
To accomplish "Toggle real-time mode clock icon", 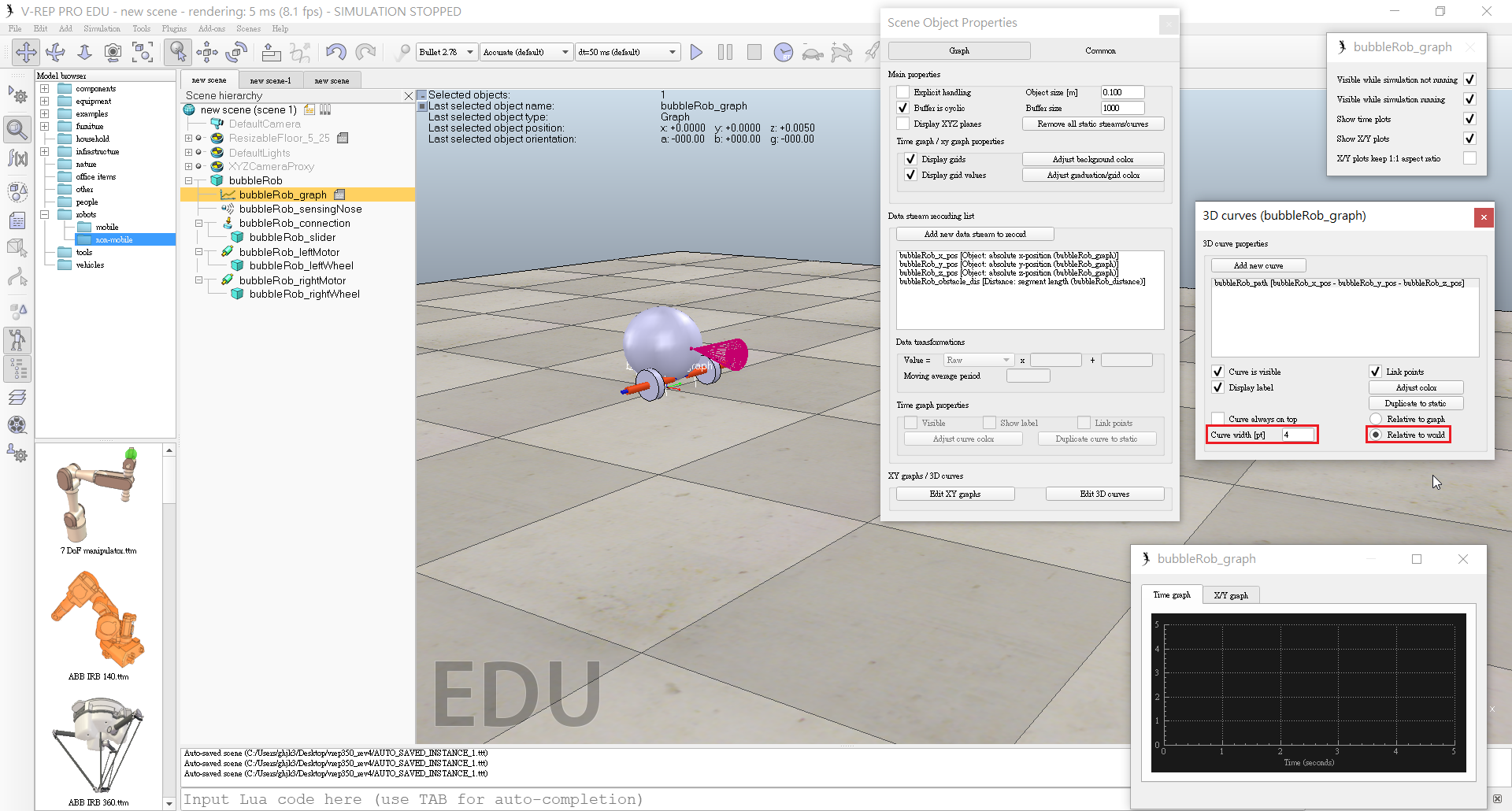I will [x=784, y=52].
